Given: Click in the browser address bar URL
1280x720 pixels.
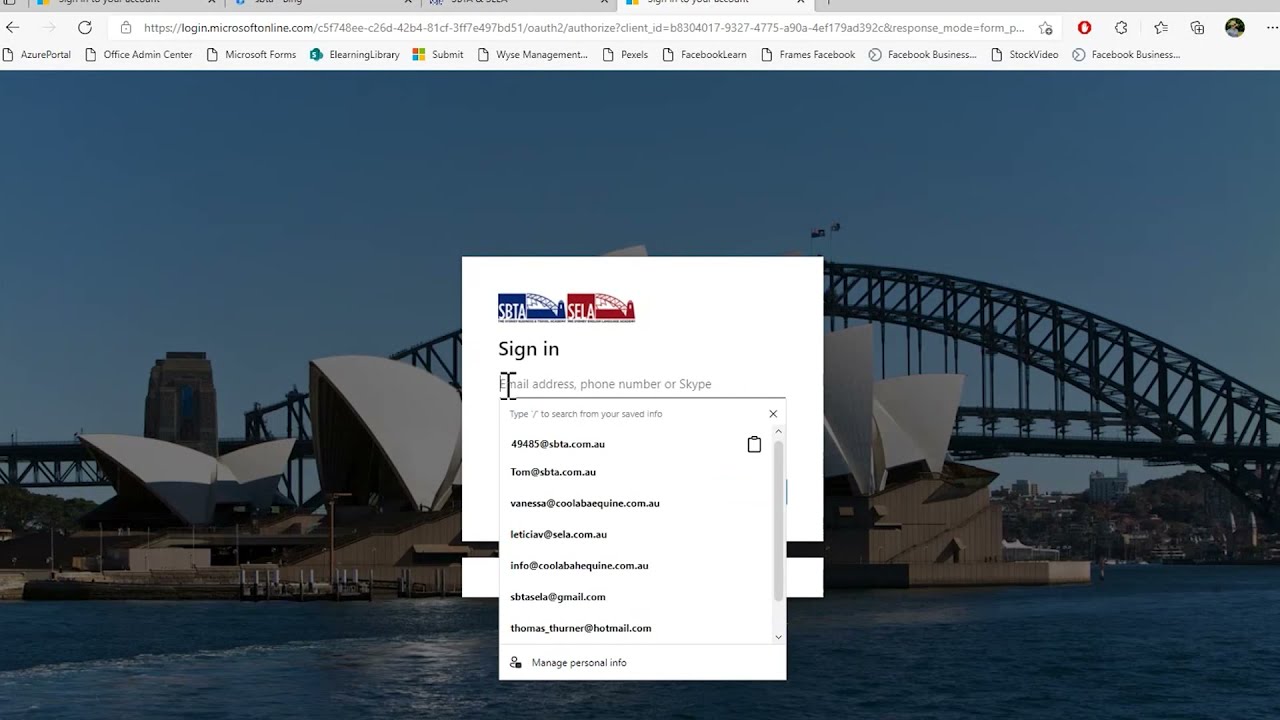Looking at the screenshot, I should (584, 28).
